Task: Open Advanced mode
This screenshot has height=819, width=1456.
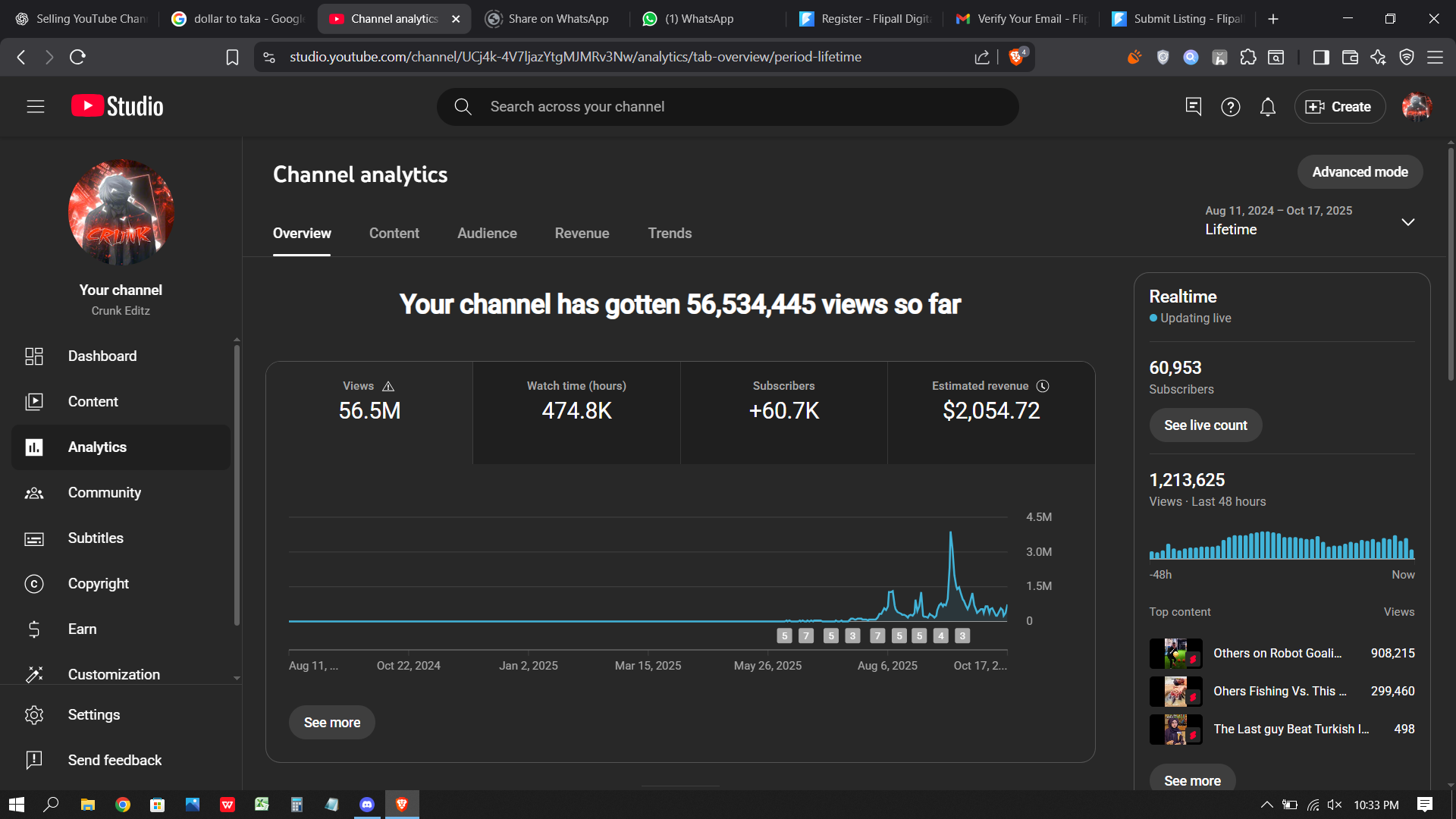Action: click(1360, 172)
